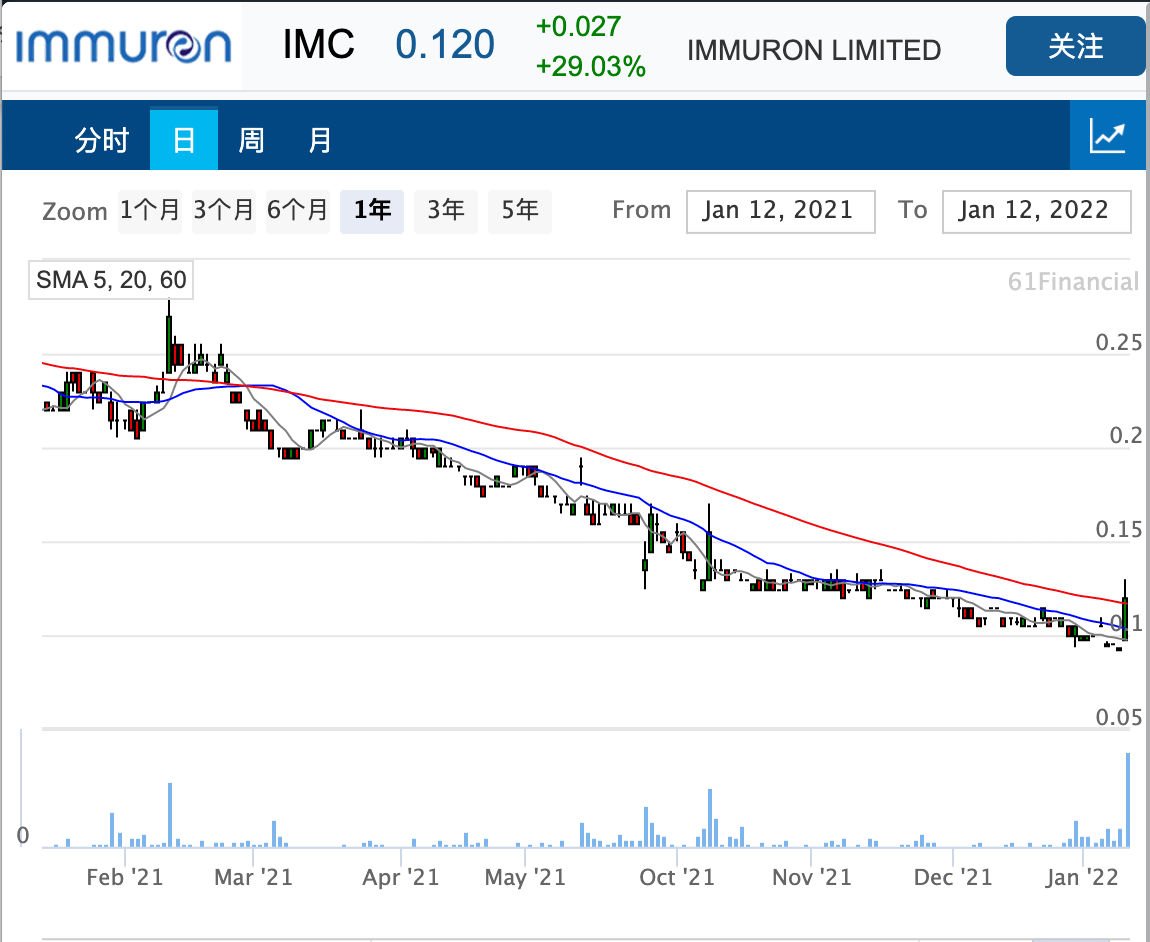This screenshot has width=1150, height=942.
Task: Switch to the 月 monthly tab
Action: coord(319,139)
